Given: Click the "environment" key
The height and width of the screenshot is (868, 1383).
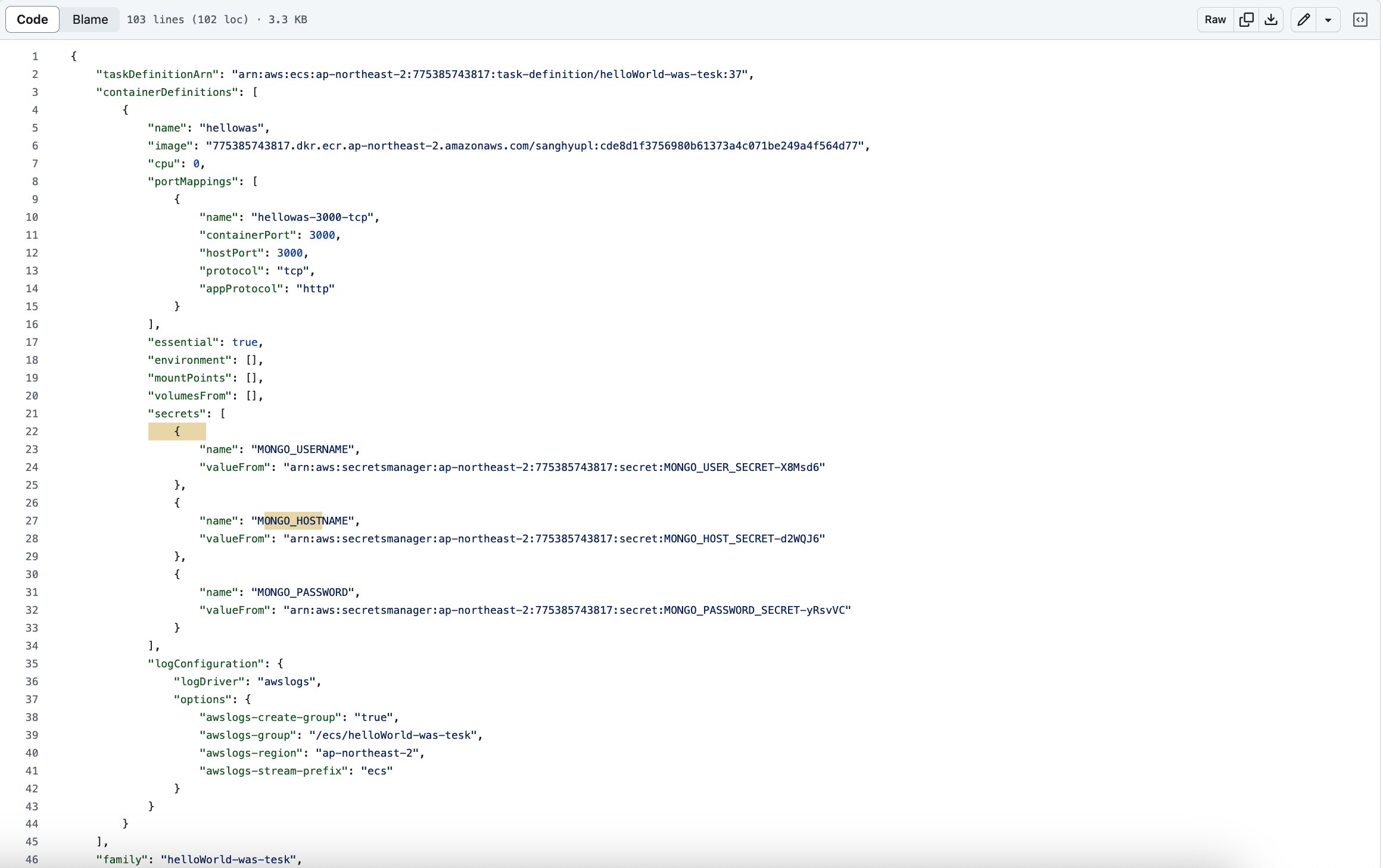Looking at the screenshot, I should tap(189, 360).
